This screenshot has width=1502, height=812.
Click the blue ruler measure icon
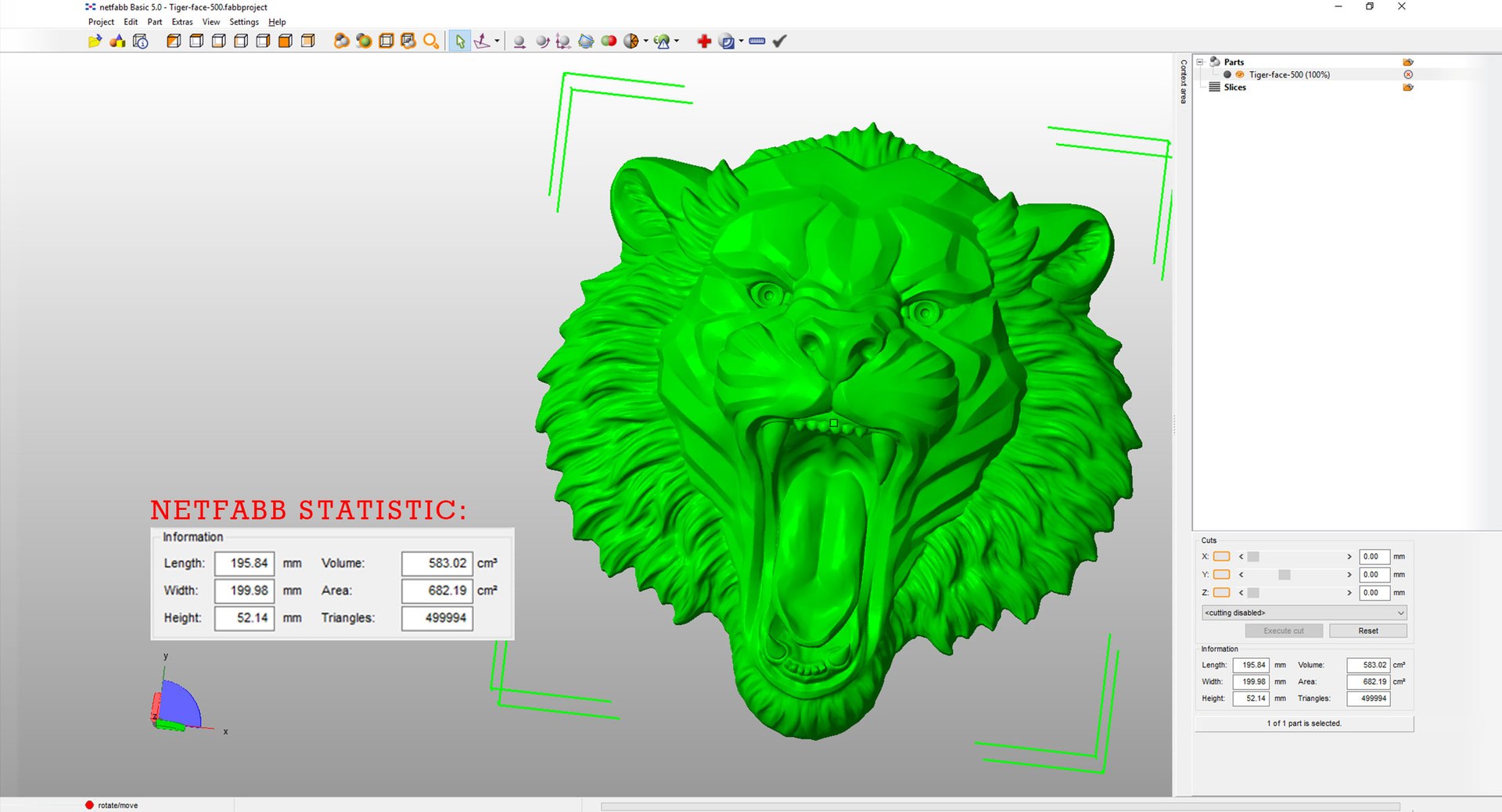pos(756,41)
